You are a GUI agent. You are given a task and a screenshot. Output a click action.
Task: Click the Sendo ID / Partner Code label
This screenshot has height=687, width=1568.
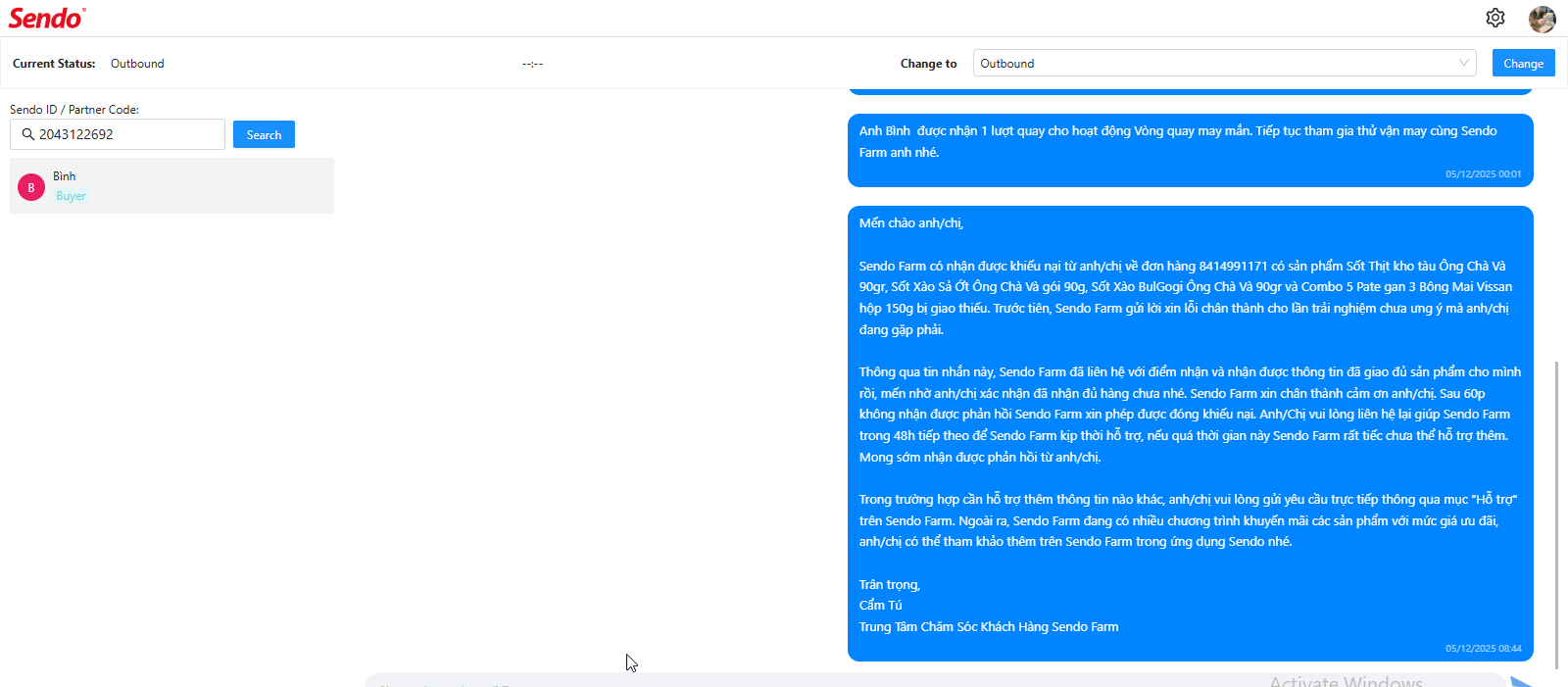(x=74, y=110)
